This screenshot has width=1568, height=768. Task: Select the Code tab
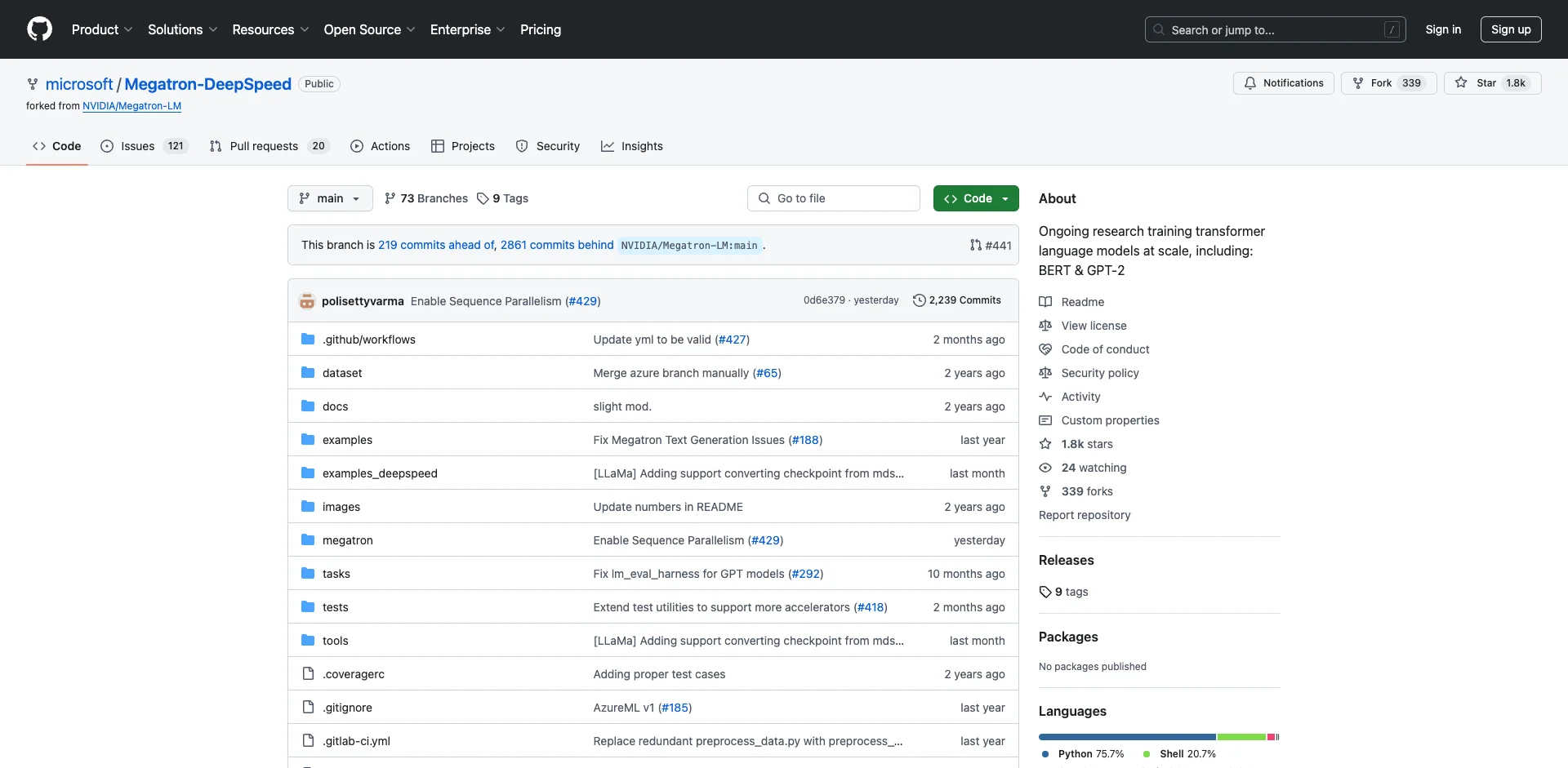click(57, 146)
